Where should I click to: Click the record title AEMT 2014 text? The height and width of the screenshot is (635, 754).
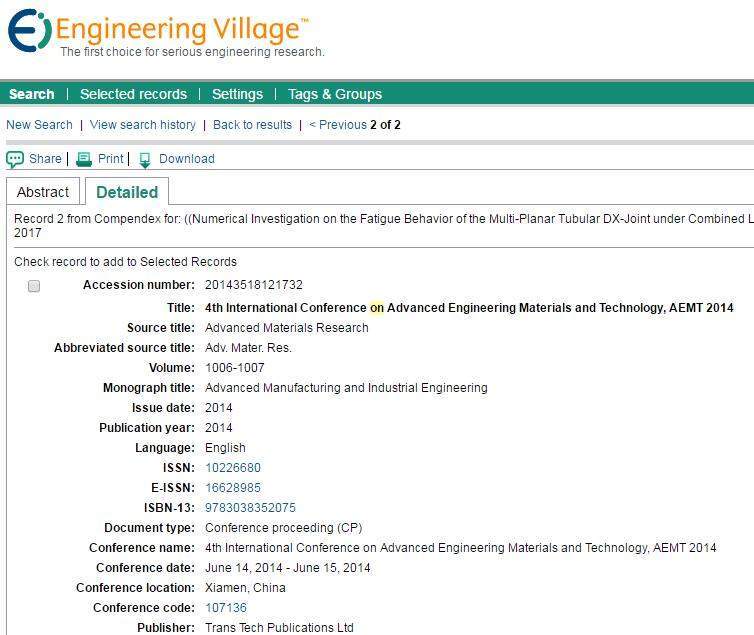(469, 308)
